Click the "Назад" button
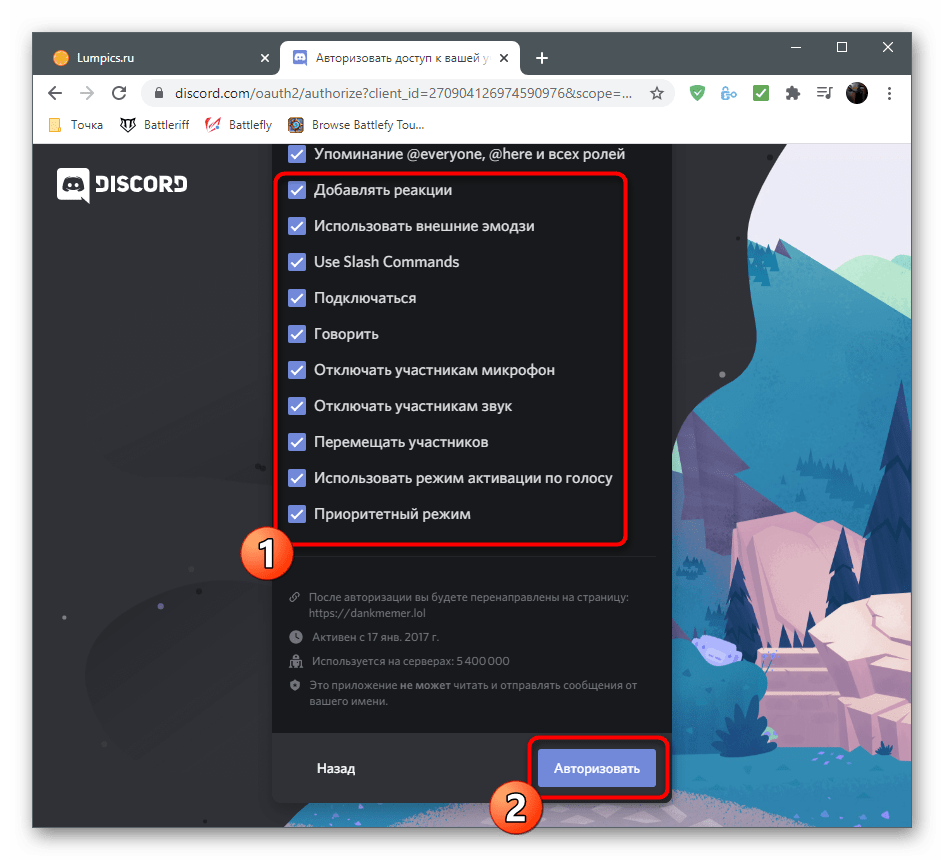 pos(336,769)
